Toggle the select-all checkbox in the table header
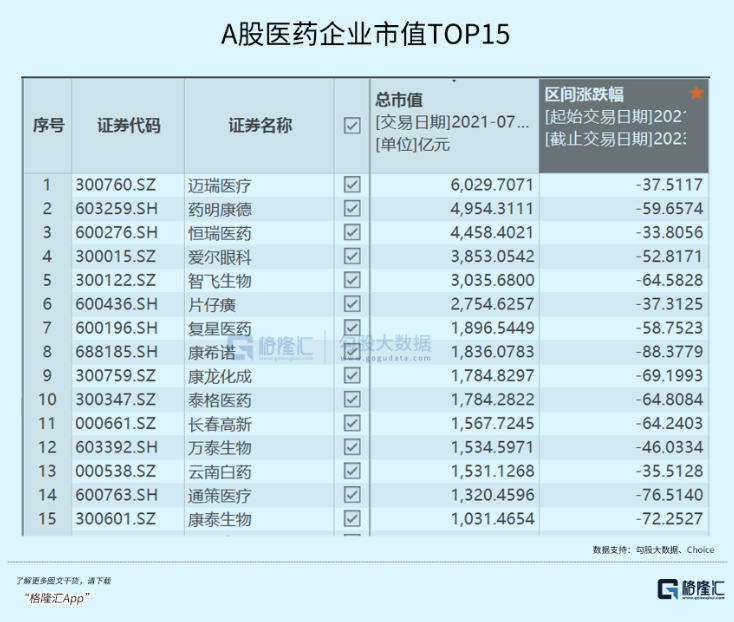Screen dimensions: 734x622 (352, 125)
